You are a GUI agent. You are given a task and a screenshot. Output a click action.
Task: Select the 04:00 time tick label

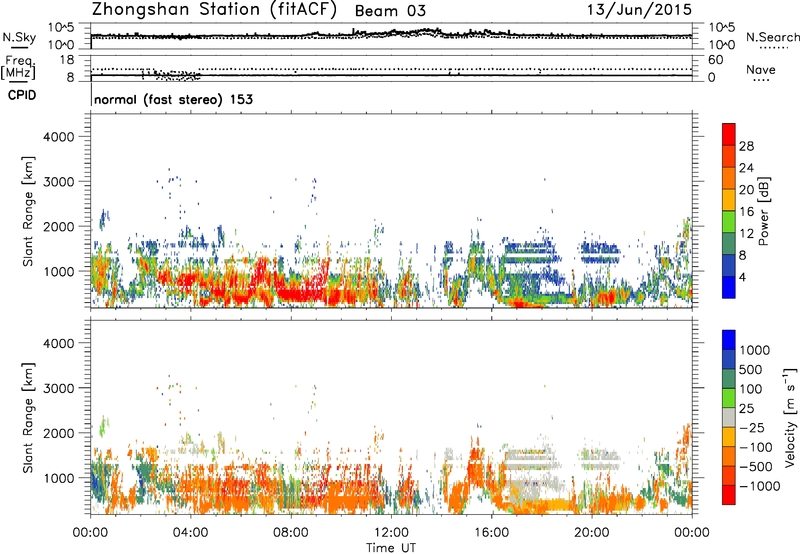click(x=190, y=533)
